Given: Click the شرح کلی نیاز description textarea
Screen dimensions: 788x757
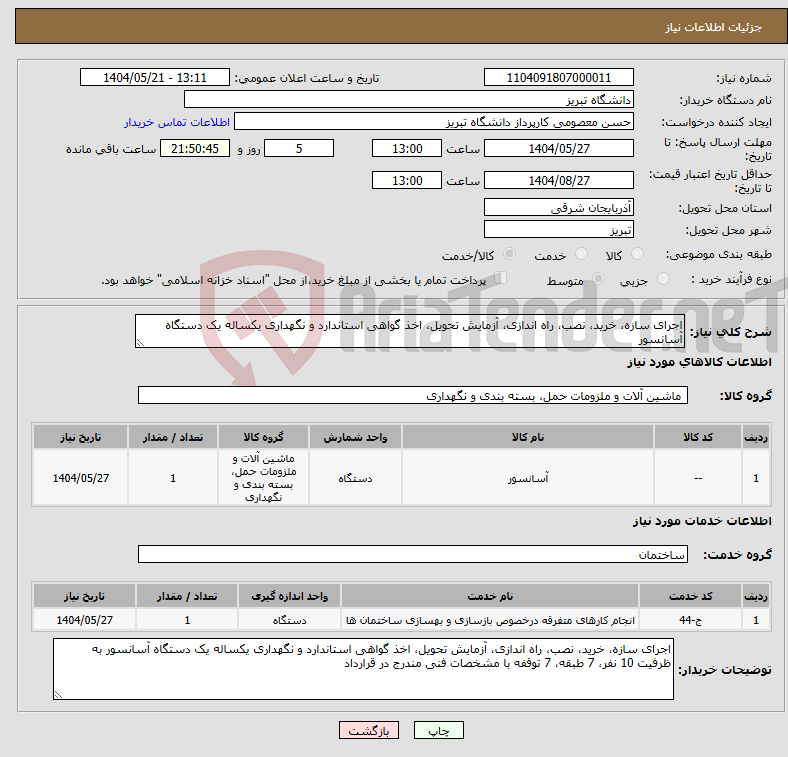Looking at the screenshot, I should click(x=410, y=331).
